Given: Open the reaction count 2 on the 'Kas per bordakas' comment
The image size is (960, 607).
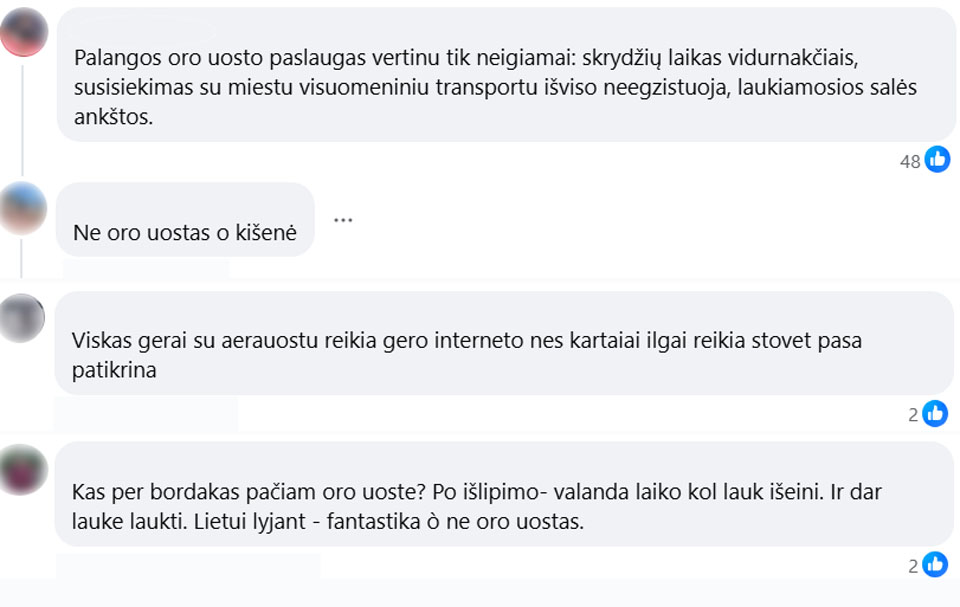Looking at the screenshot, I should (x=913, y=566).
